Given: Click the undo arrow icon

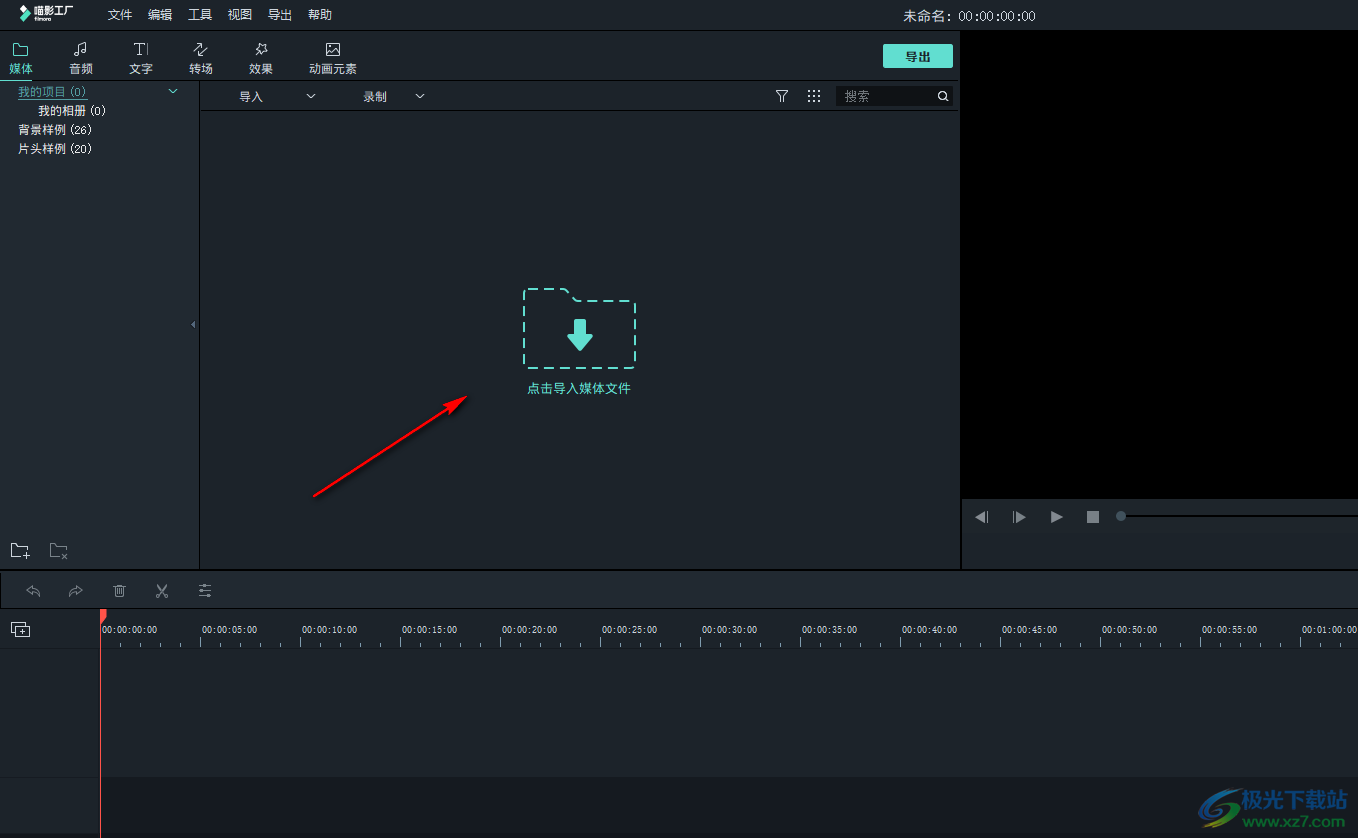Looking at the screenshot, I should [33, 591].
